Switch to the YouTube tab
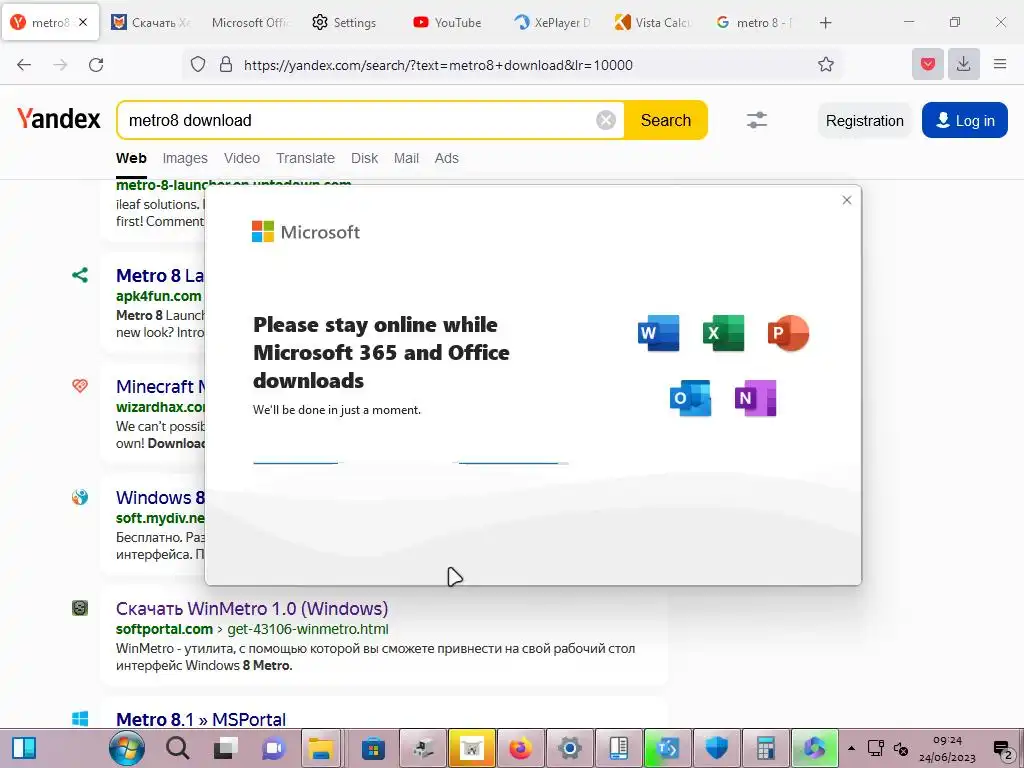The image size is (1024, 768). click(x=448, y=22)
